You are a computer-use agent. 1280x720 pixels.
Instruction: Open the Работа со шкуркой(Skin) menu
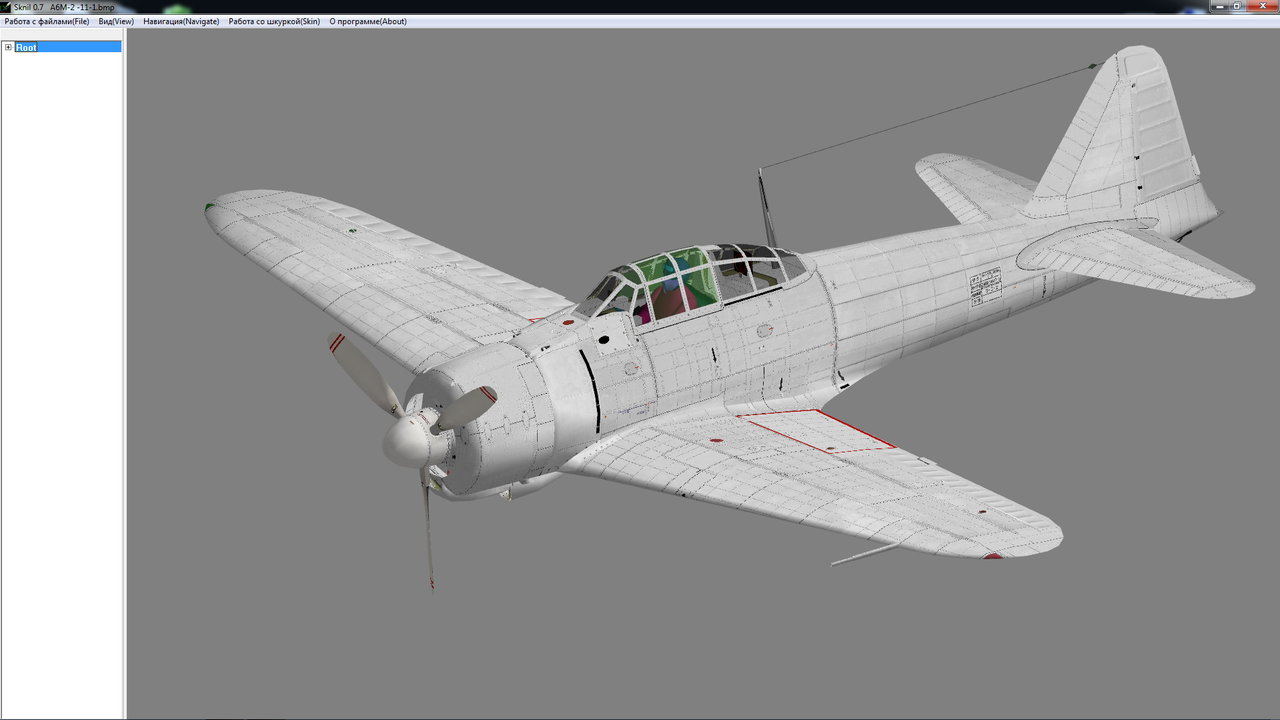tap(272, 21)
